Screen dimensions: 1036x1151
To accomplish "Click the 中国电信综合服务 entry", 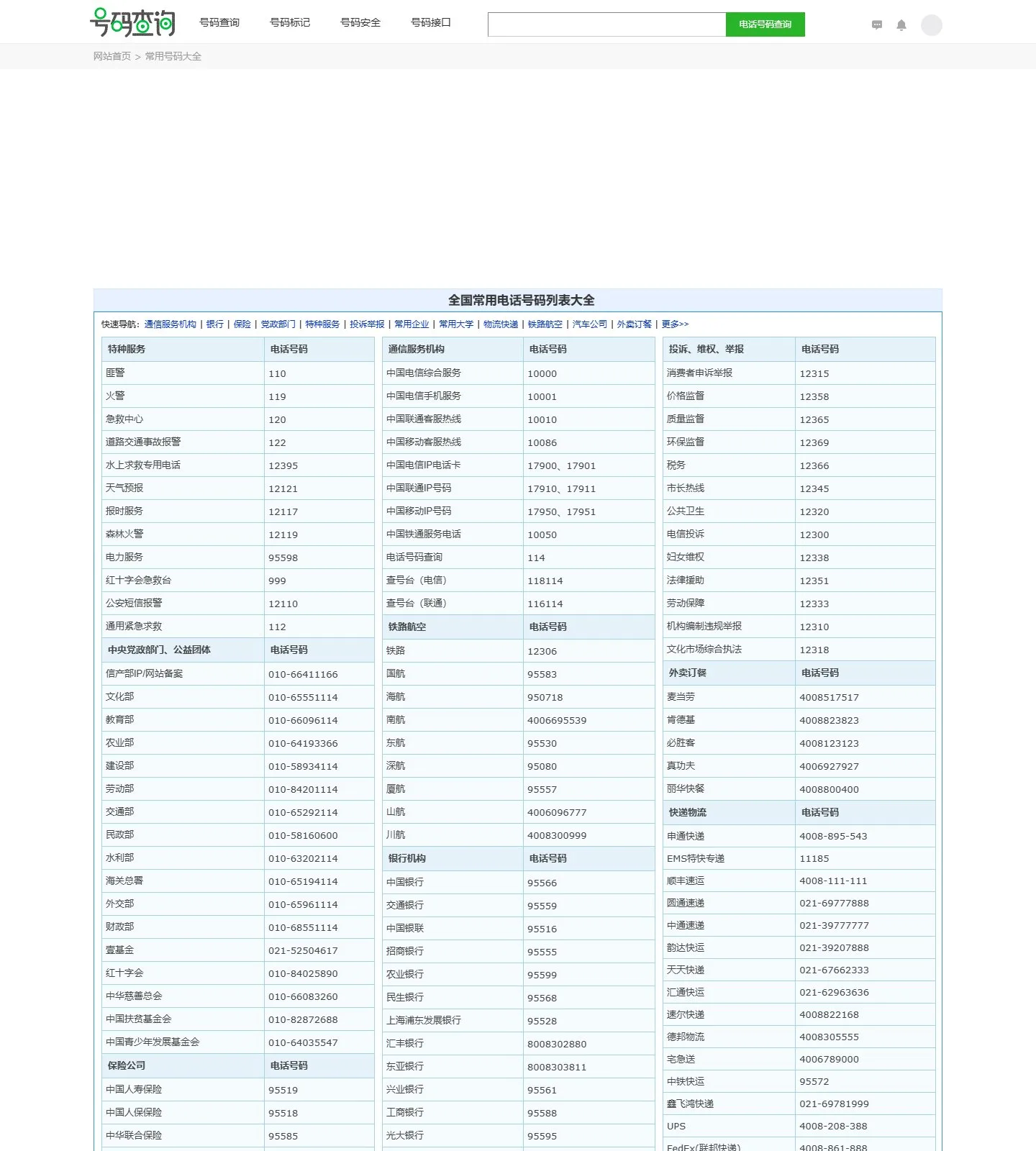I will (424, 373).
